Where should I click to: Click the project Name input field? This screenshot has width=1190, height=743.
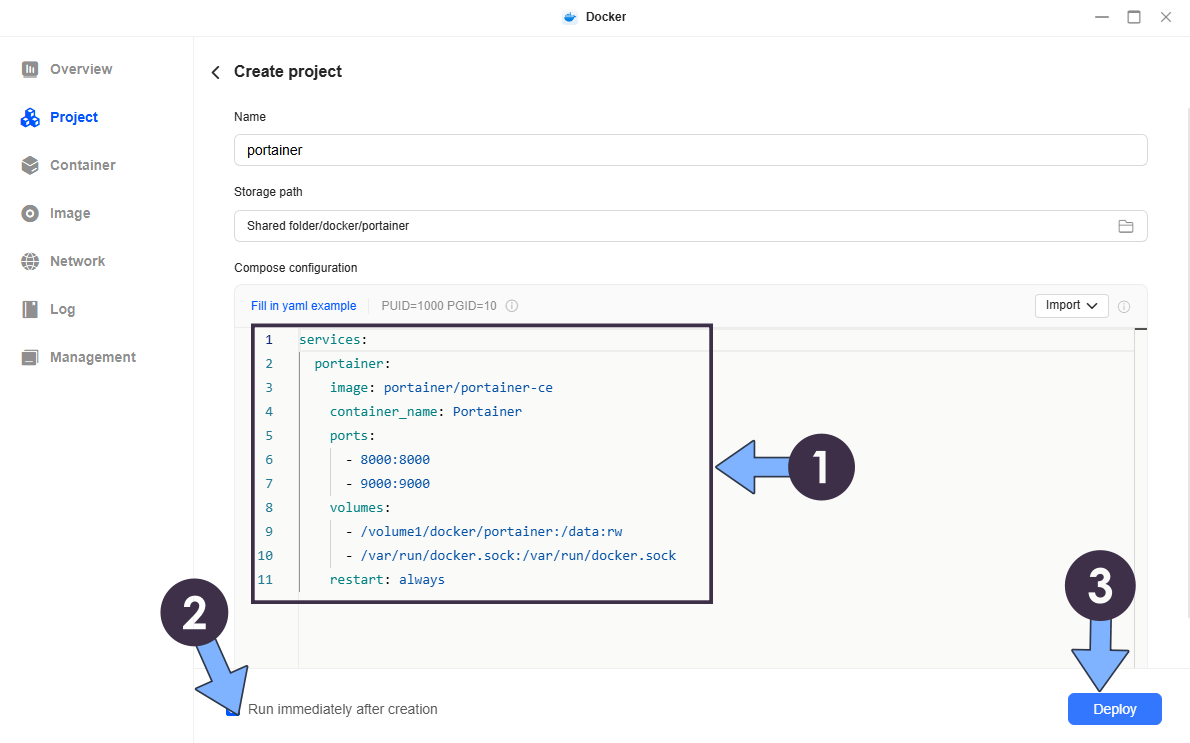[690, 150]
